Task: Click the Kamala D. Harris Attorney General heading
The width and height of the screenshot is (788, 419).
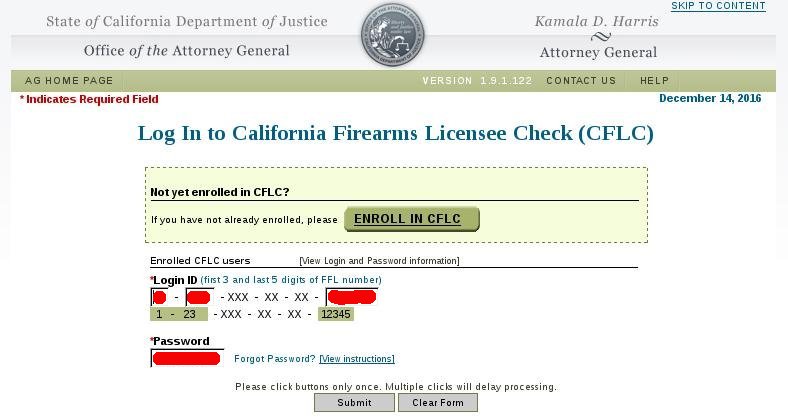Action: coord(598,37)
